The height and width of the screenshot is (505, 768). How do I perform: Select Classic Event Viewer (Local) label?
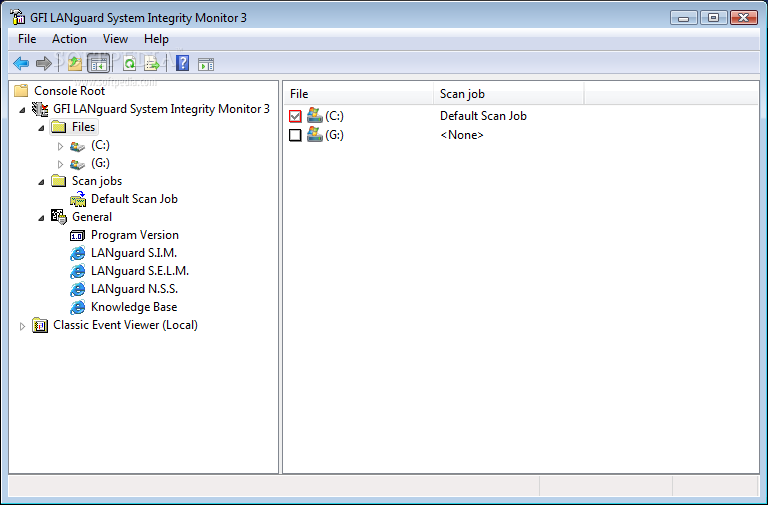(125, 325)
